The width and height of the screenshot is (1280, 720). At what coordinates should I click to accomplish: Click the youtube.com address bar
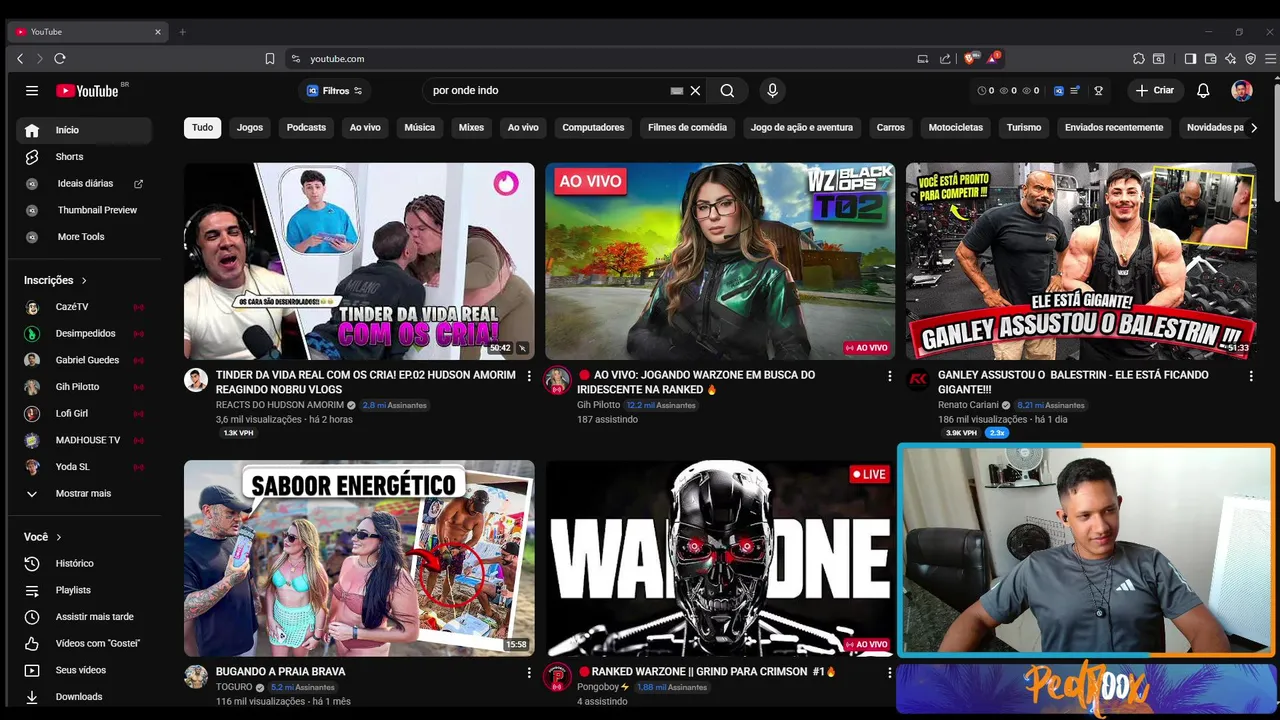click(600, 59)
